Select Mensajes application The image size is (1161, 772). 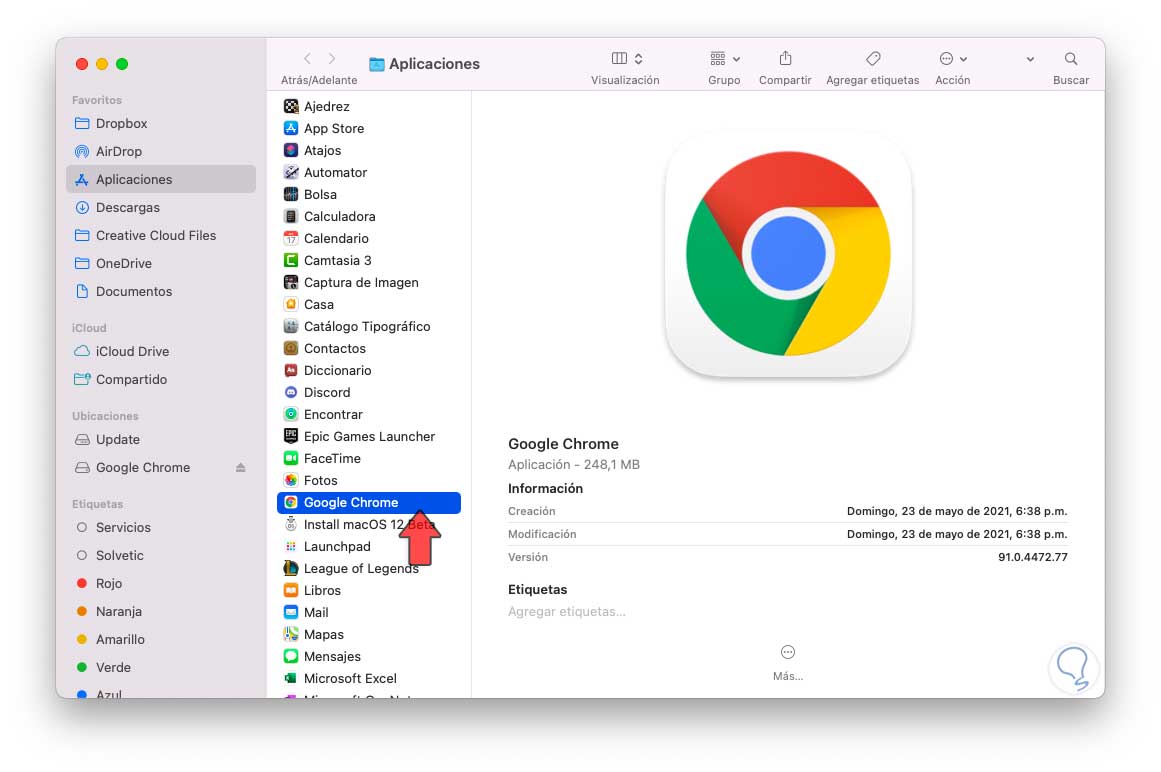pyautogui.click(x=369, y=657)
